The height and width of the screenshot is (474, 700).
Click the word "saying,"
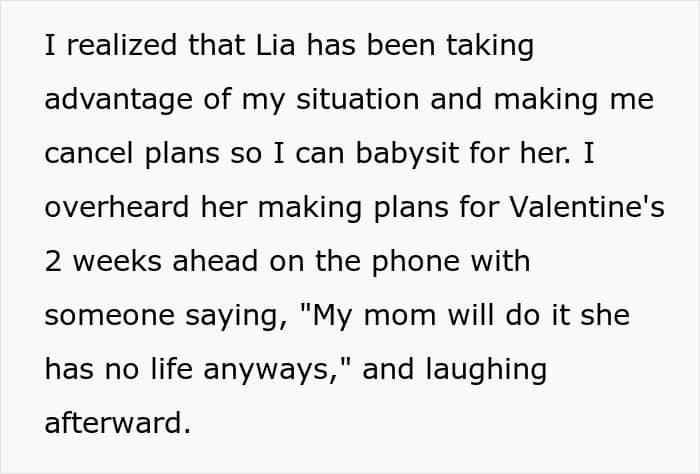point(237,316)
